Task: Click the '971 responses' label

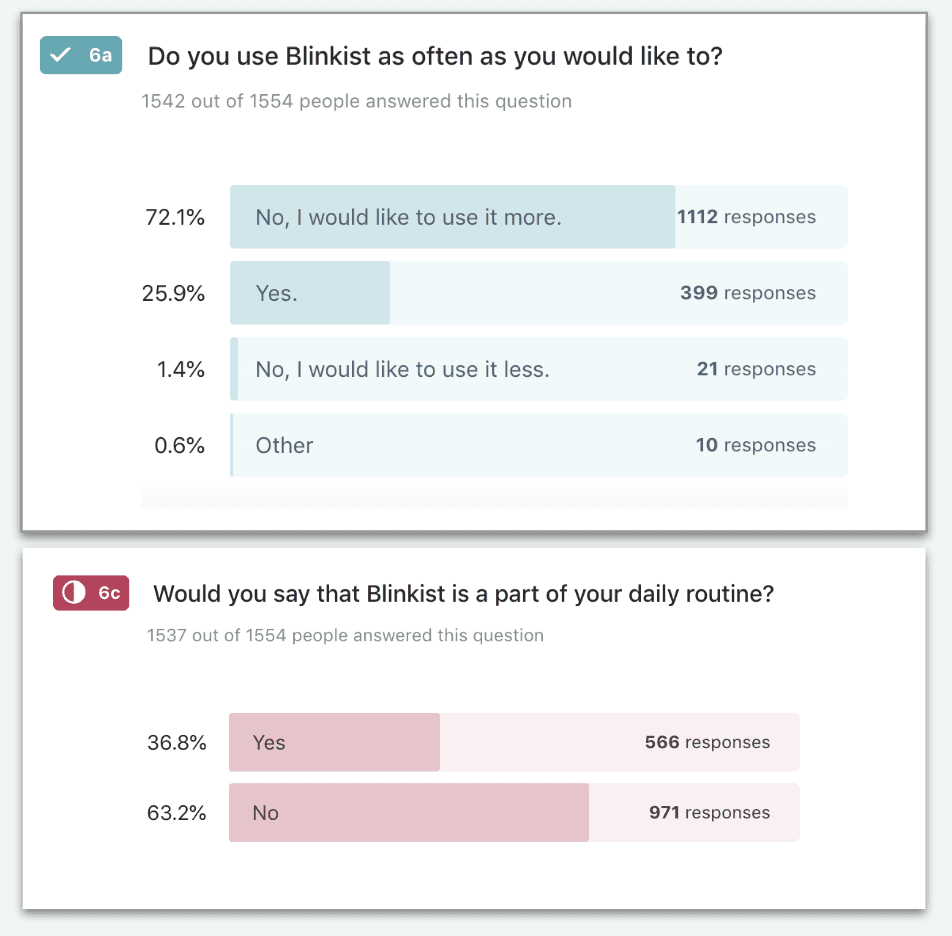Action: (710, 813)
